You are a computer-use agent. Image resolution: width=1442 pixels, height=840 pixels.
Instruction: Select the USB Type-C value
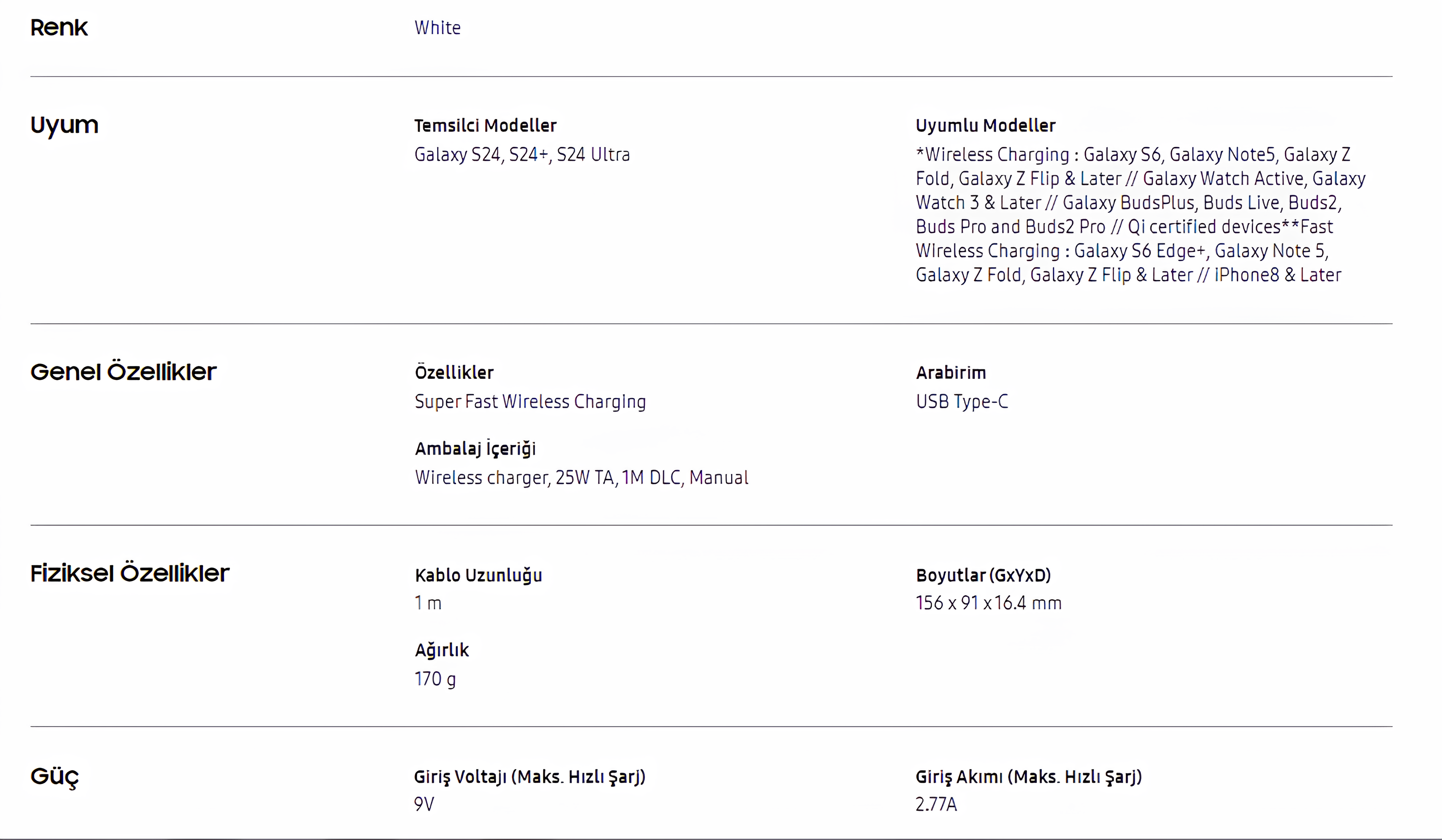click(962, 402)
